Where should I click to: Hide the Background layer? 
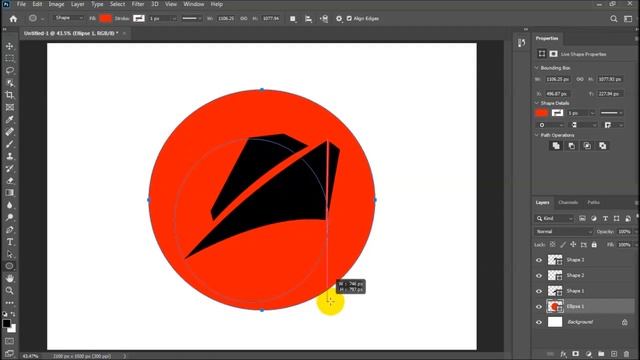click(x=539, y=322)
